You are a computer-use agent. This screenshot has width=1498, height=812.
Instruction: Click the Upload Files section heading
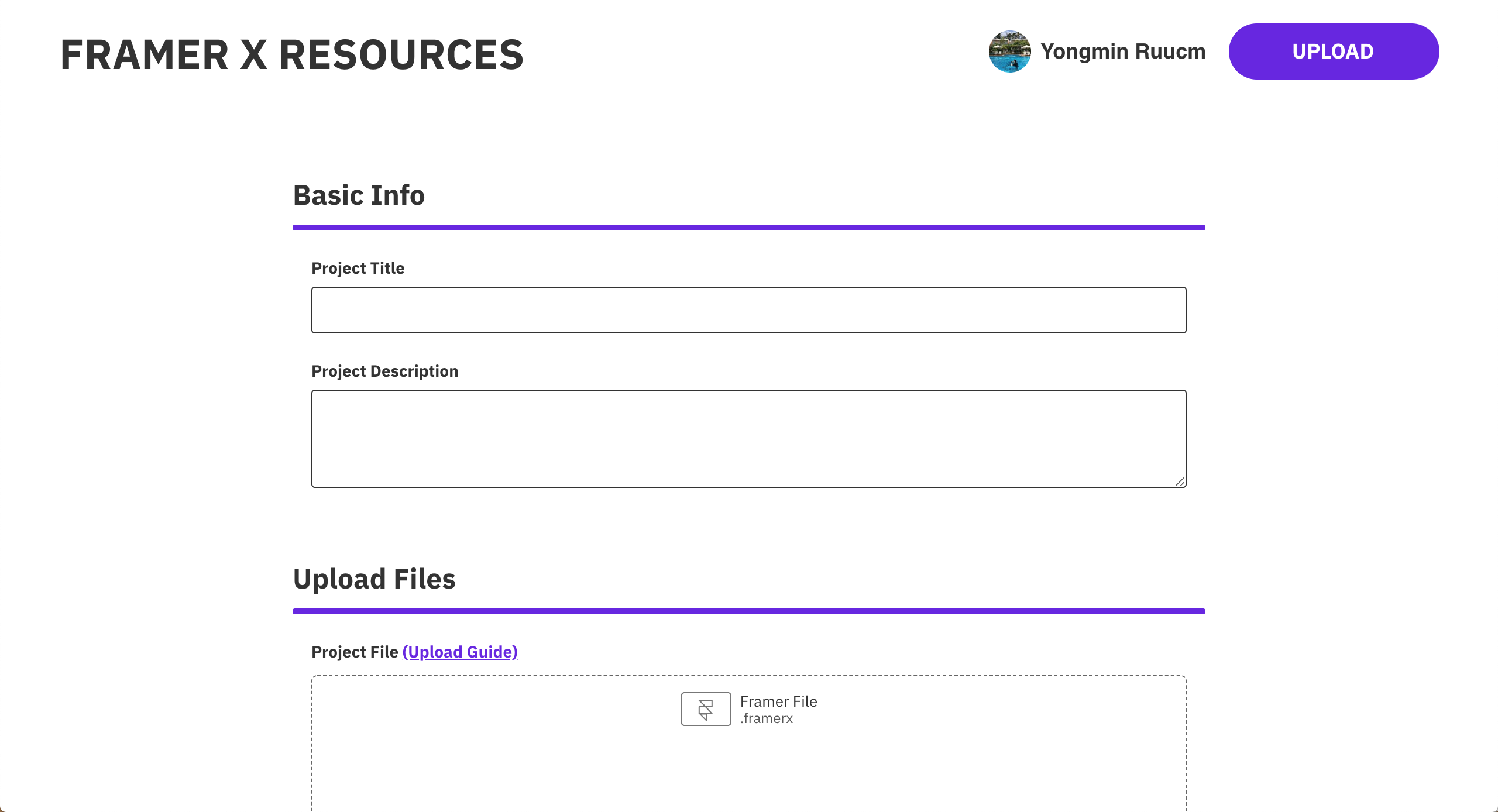[374, 579]
